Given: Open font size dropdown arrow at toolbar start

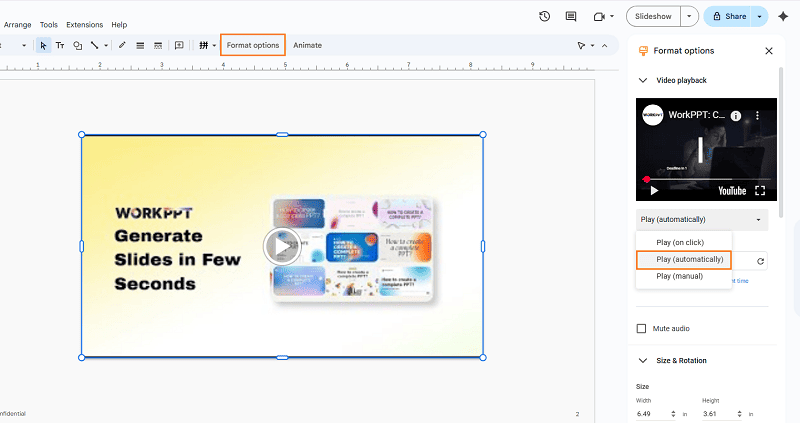Looking at the screenshot, I should pyautogui.click(x=23, y=45).
